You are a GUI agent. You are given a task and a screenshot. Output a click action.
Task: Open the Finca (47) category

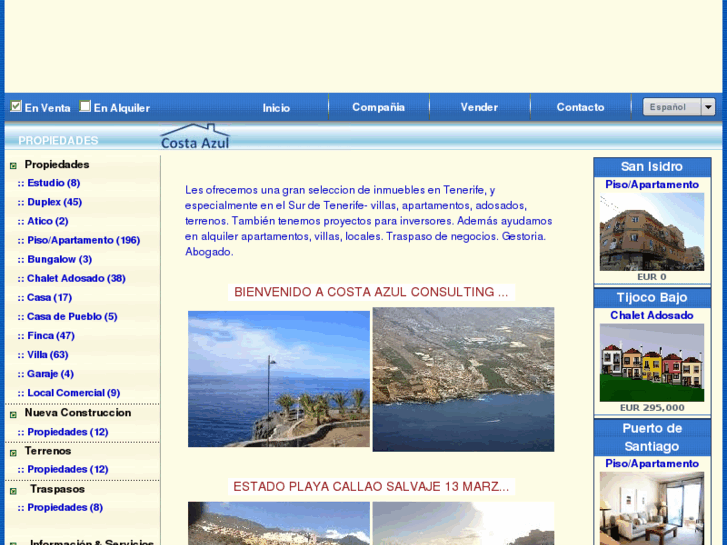51,335
